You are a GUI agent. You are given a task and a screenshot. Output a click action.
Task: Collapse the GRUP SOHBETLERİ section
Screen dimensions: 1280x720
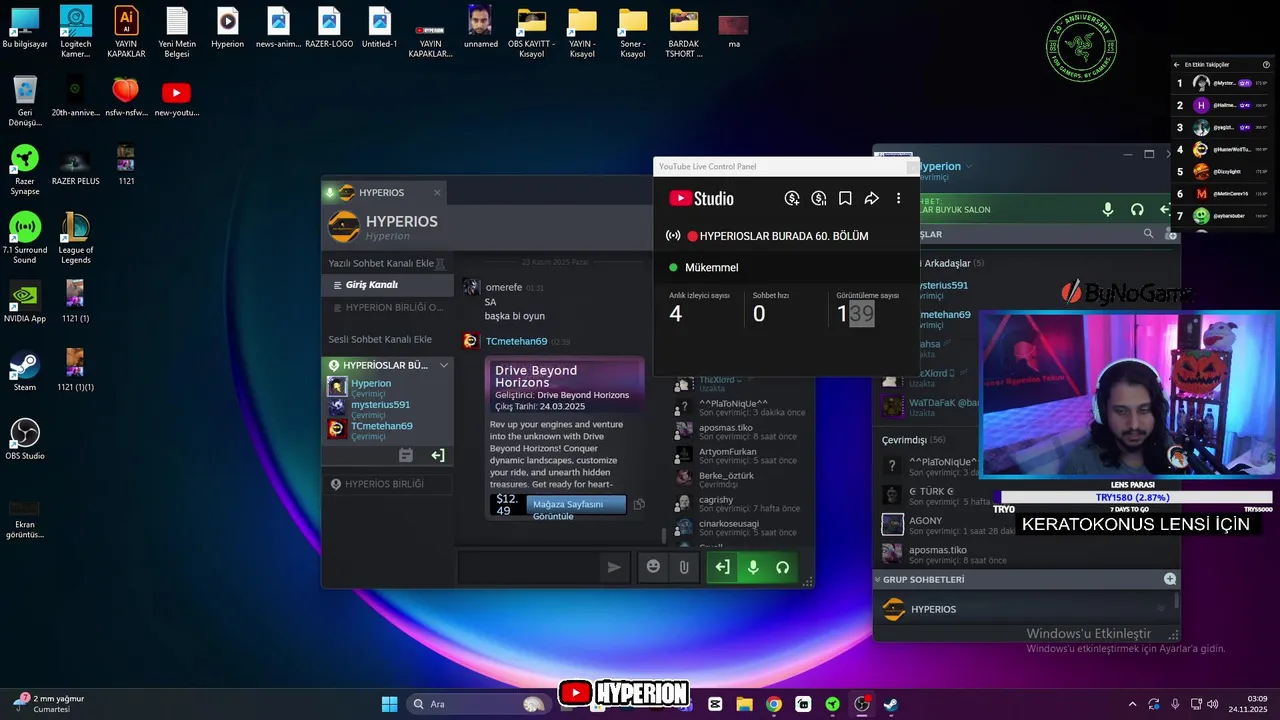(877, 579)
